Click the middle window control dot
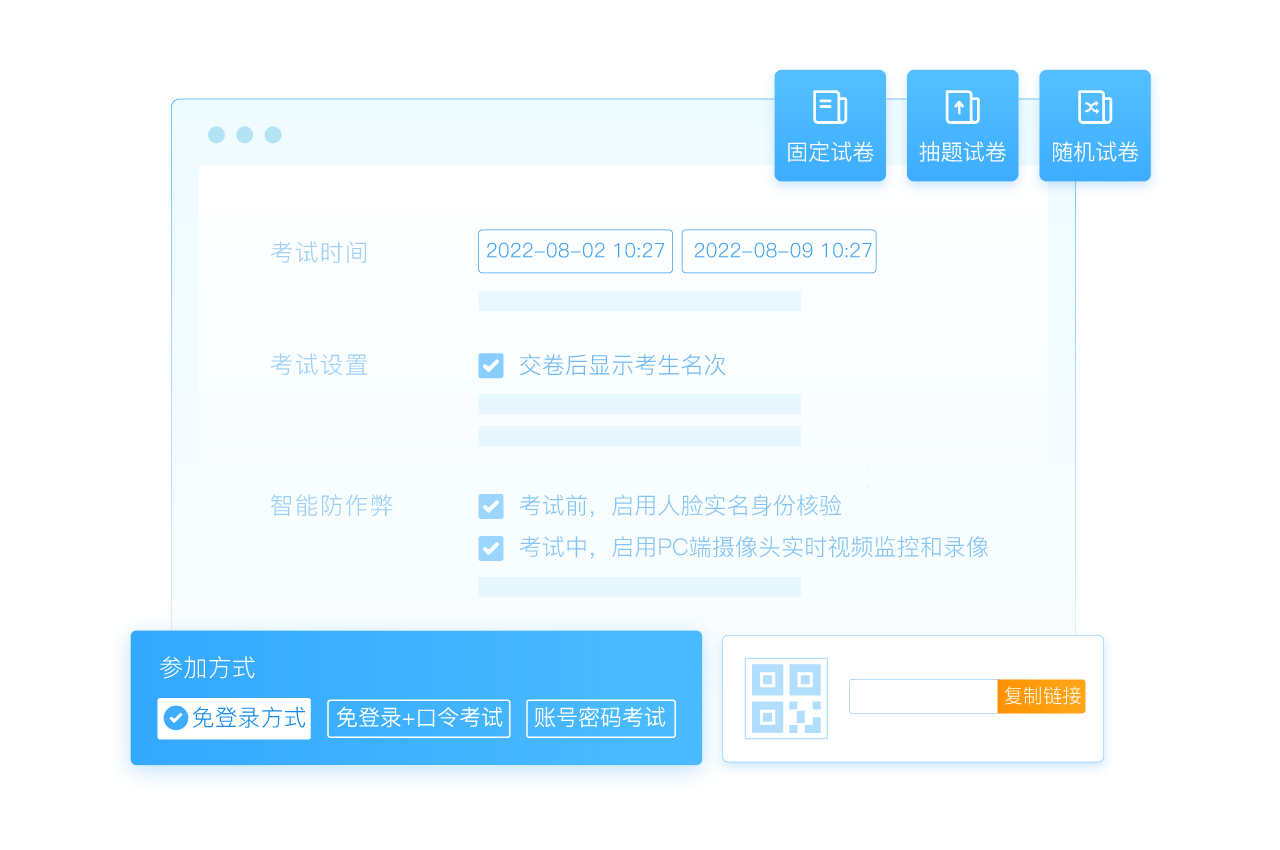This screenshot has width=1280, height=850. [x=245, y=135]
